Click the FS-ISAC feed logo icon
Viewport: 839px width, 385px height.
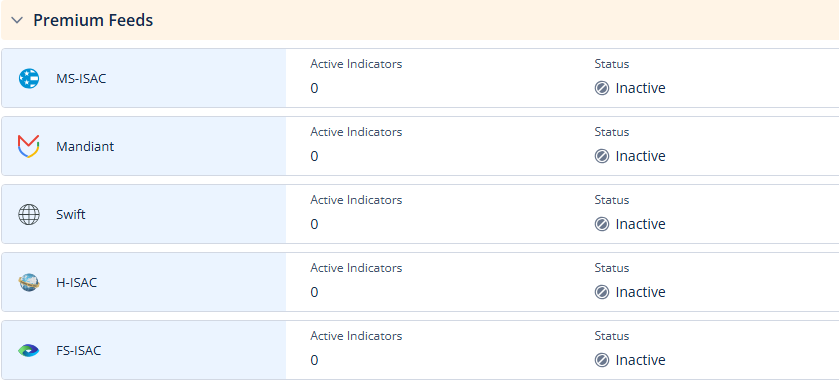pos(28,351)
